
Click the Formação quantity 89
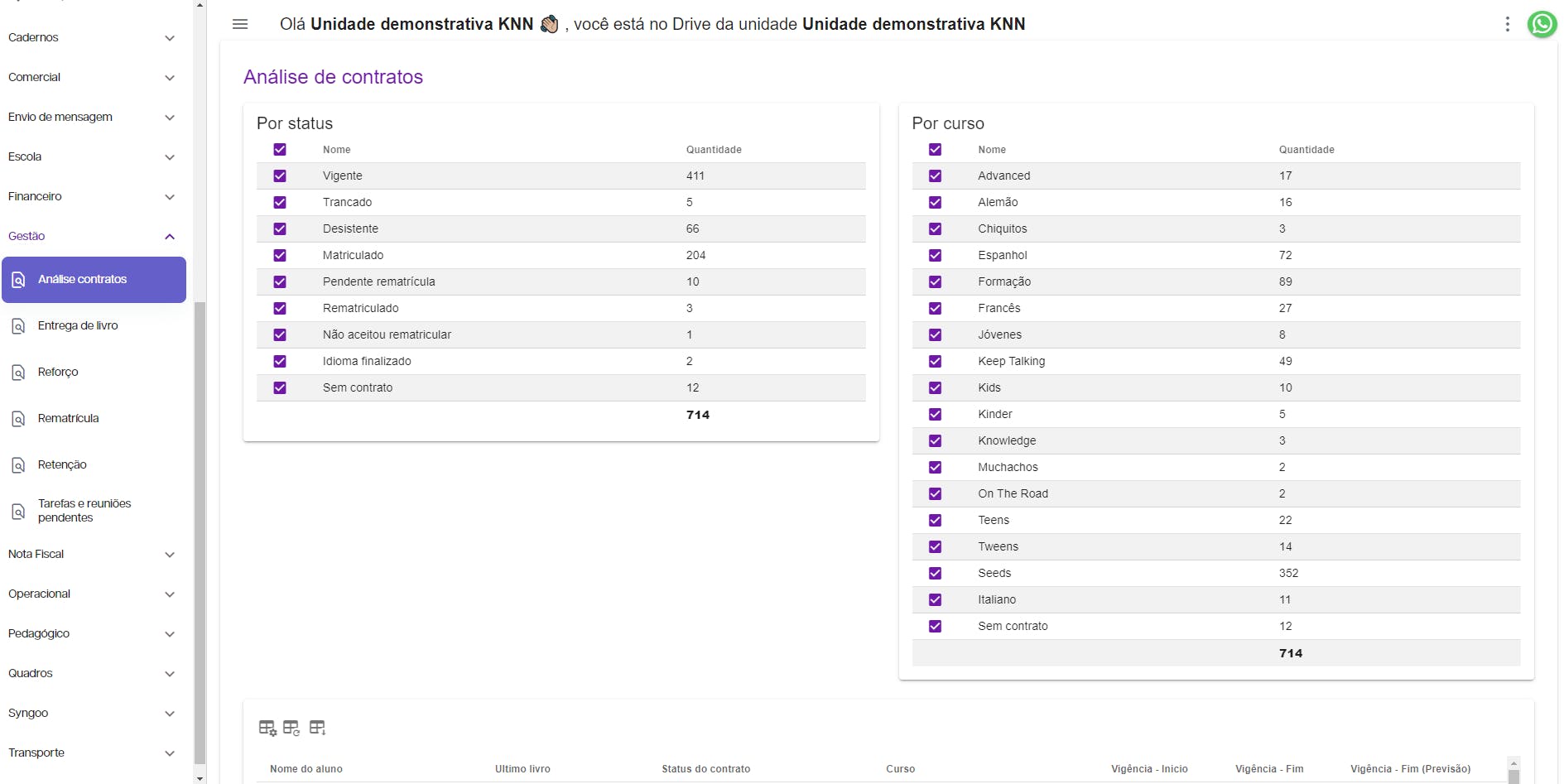[1285, 281]
